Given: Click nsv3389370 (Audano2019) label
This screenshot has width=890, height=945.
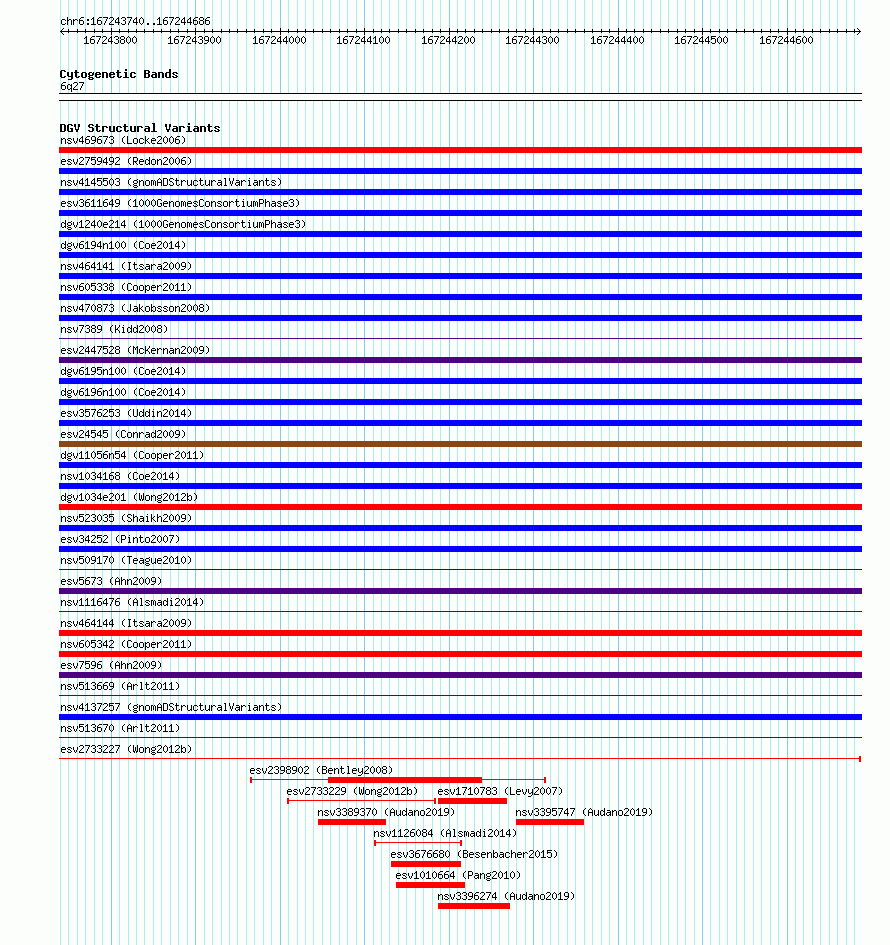Looking at the screenshot, I should click(386, 812).
